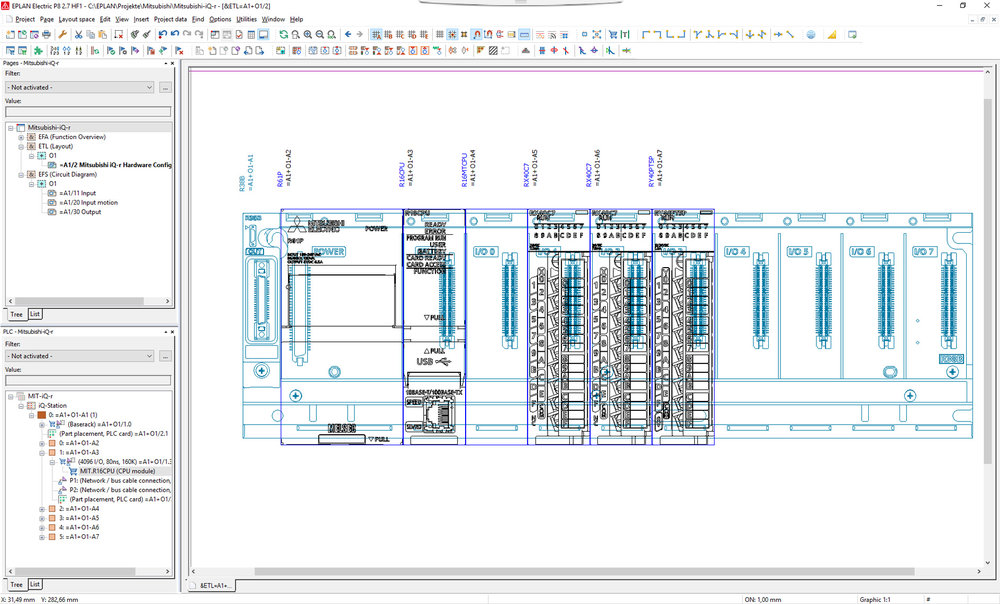Select the lower-left corner connection symbol icon
The width and height of the screenshot is (1000, 604).
669,35
